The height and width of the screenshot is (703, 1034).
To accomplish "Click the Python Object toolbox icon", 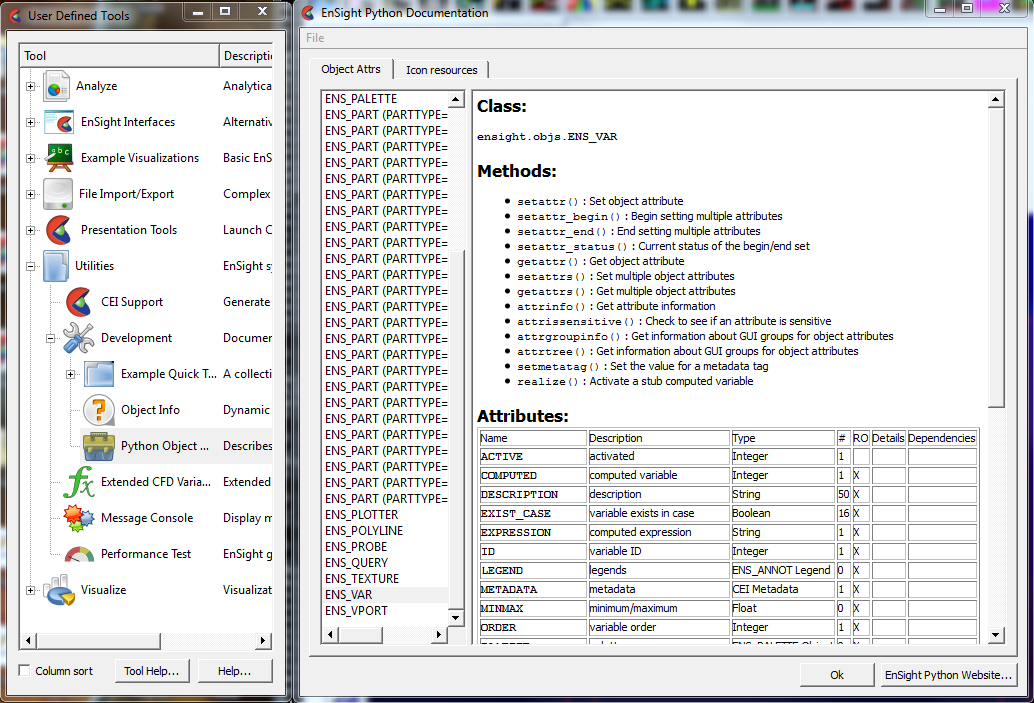I will (x=99, y=446).
